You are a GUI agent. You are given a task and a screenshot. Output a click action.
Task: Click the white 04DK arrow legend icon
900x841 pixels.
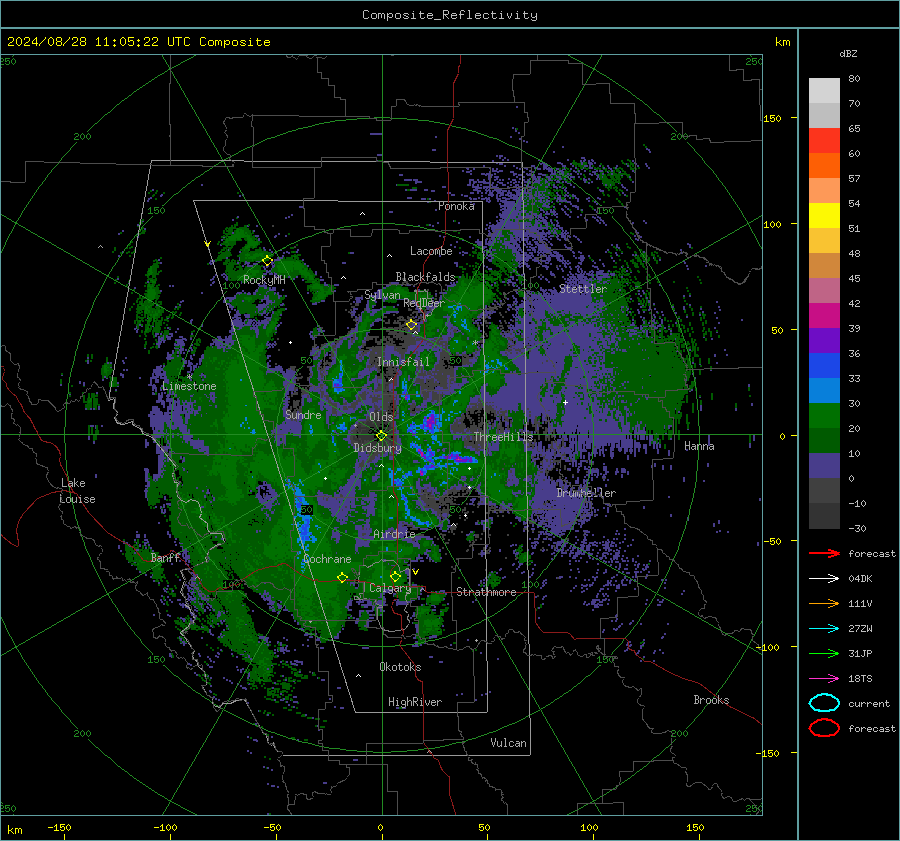click(x=824, y=578)
